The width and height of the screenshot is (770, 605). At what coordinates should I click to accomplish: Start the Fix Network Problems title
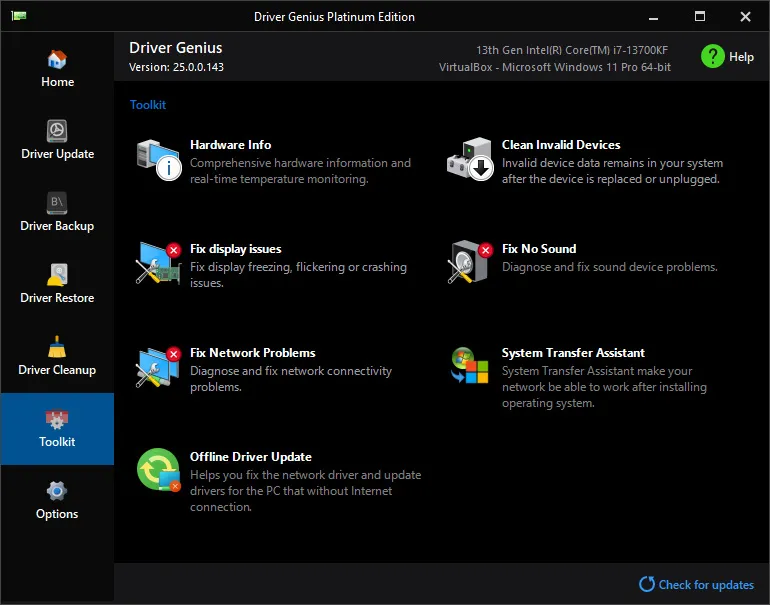pos(252,353)
